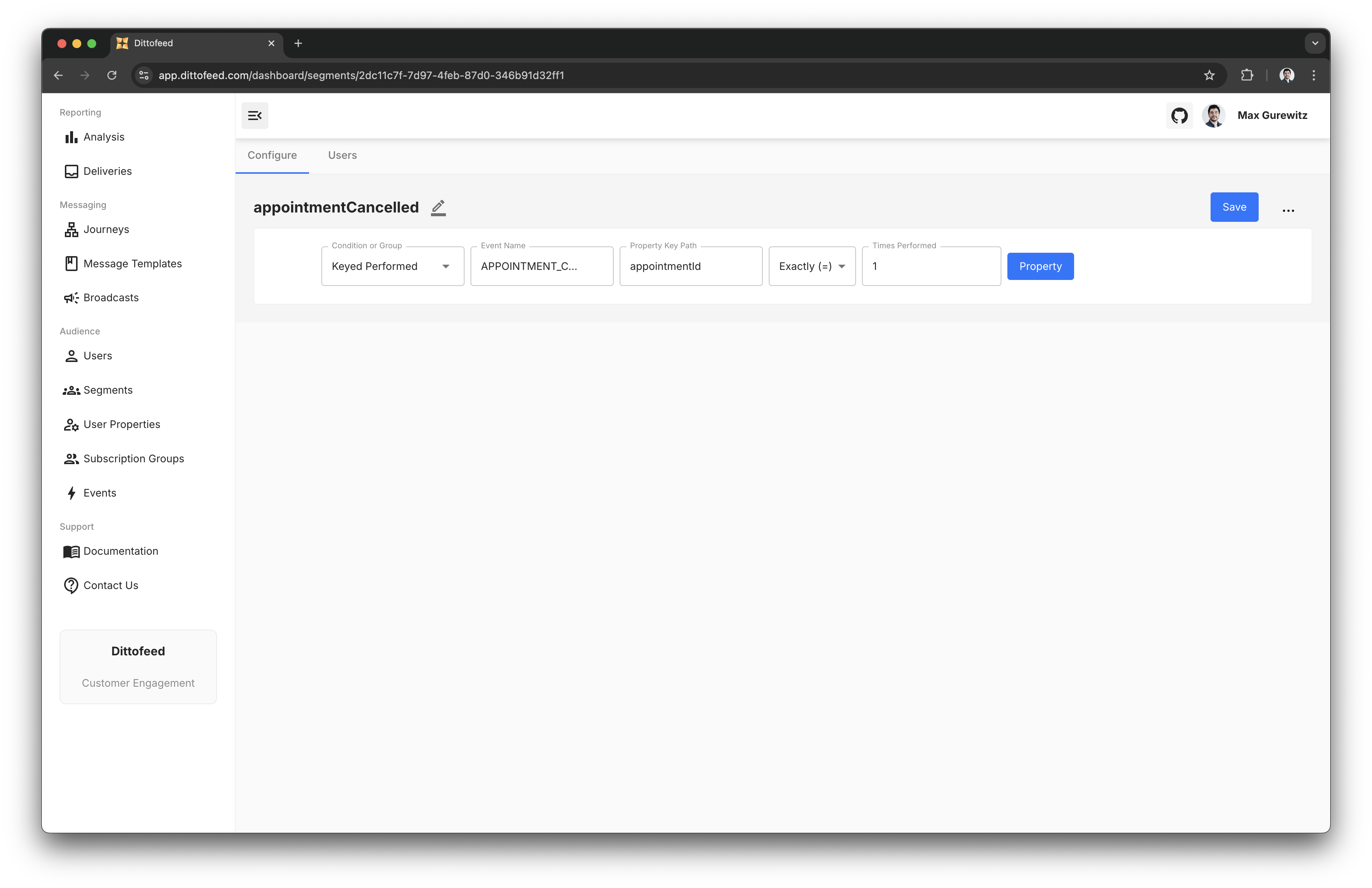Expand the Condition or Group dropdown
The image size is (1372, 888).
[x=392, y=266]
